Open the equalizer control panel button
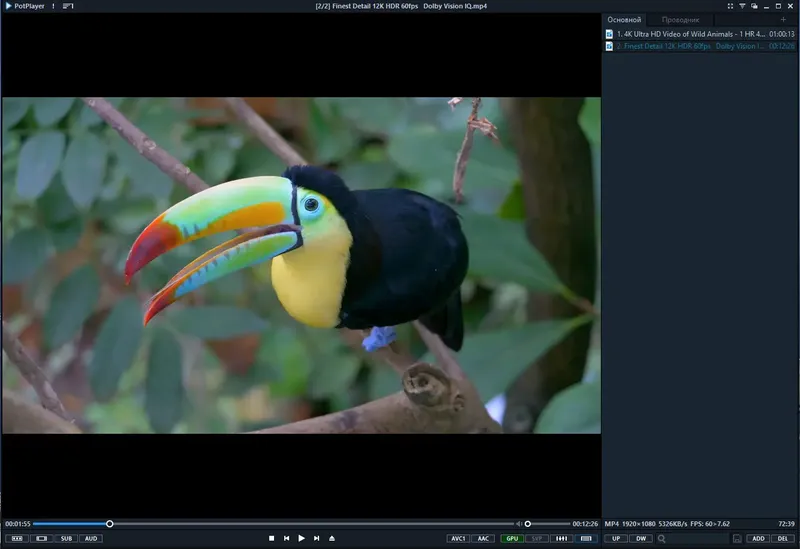Viewport: 800px width, 549px height. coord(561,538)
